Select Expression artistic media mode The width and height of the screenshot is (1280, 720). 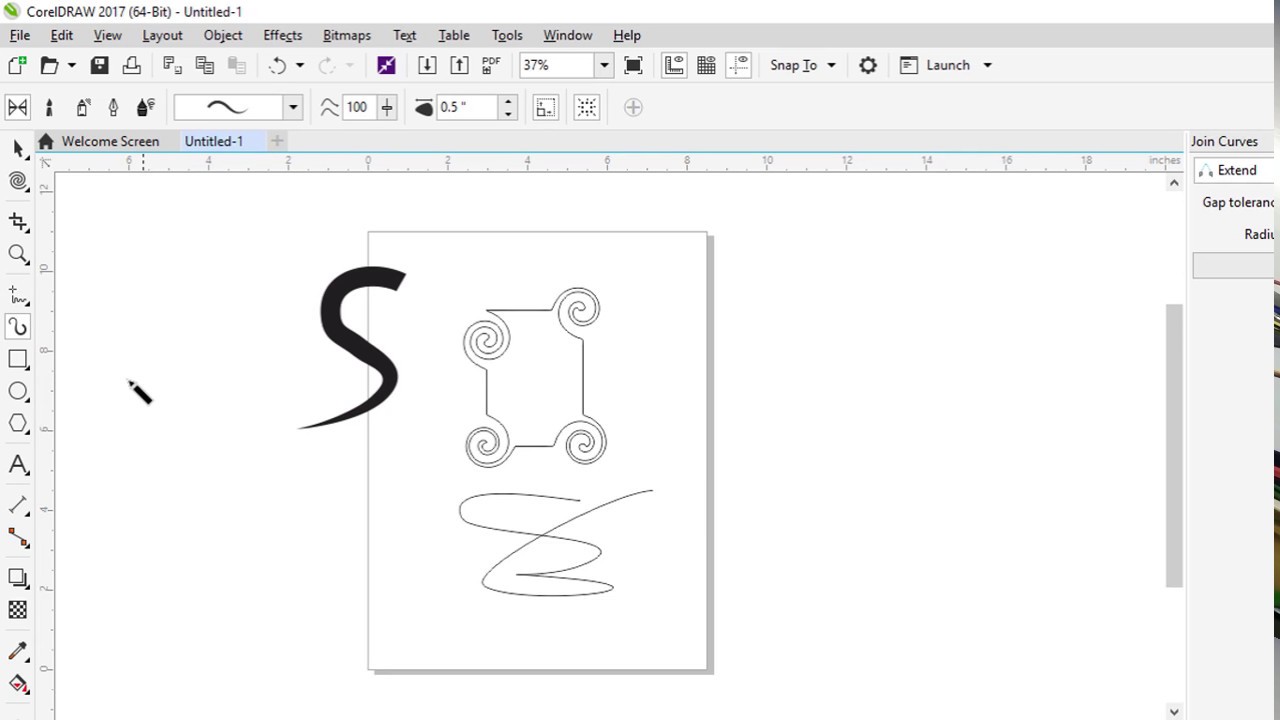(x=145, y=107)
